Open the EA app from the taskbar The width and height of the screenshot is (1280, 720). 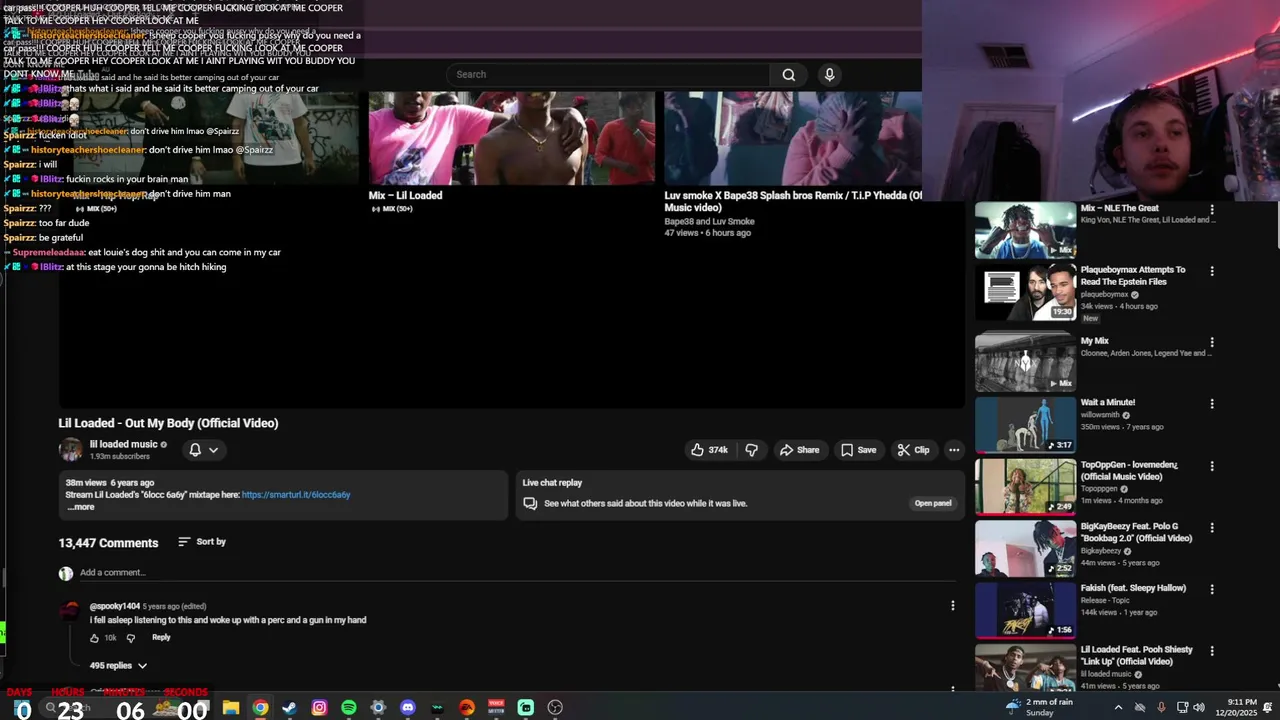pyautogui.click(x=467, y=708)
